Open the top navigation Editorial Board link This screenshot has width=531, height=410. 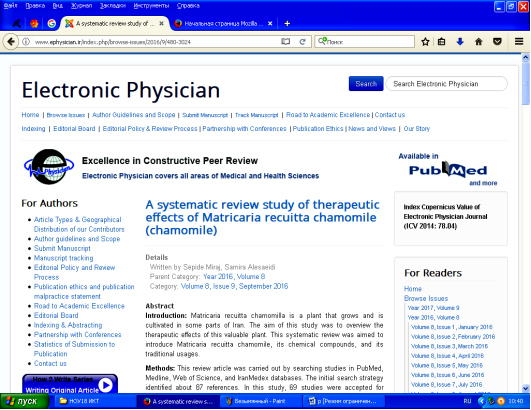[x=74, y=129]
